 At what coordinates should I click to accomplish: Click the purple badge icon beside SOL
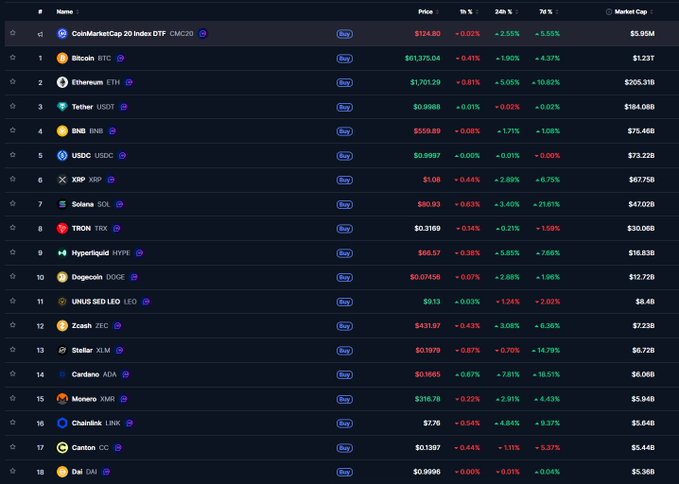coord(120,204)
